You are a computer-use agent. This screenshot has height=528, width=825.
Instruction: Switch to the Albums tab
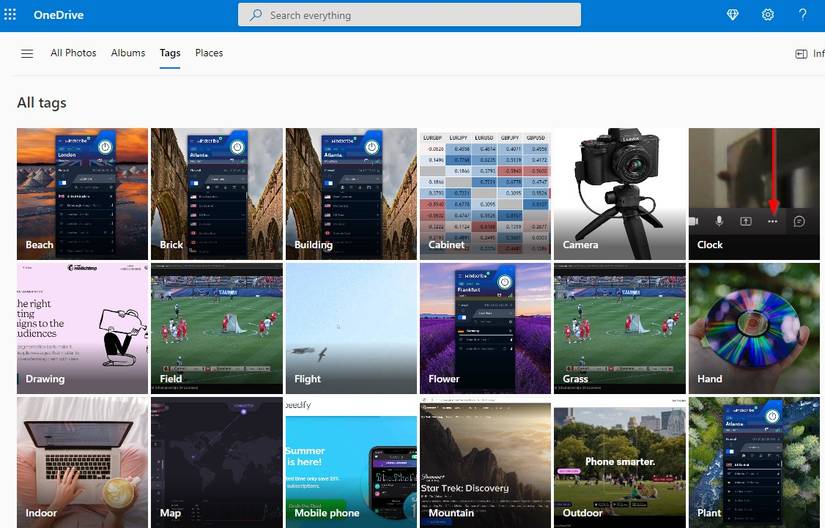128,53
